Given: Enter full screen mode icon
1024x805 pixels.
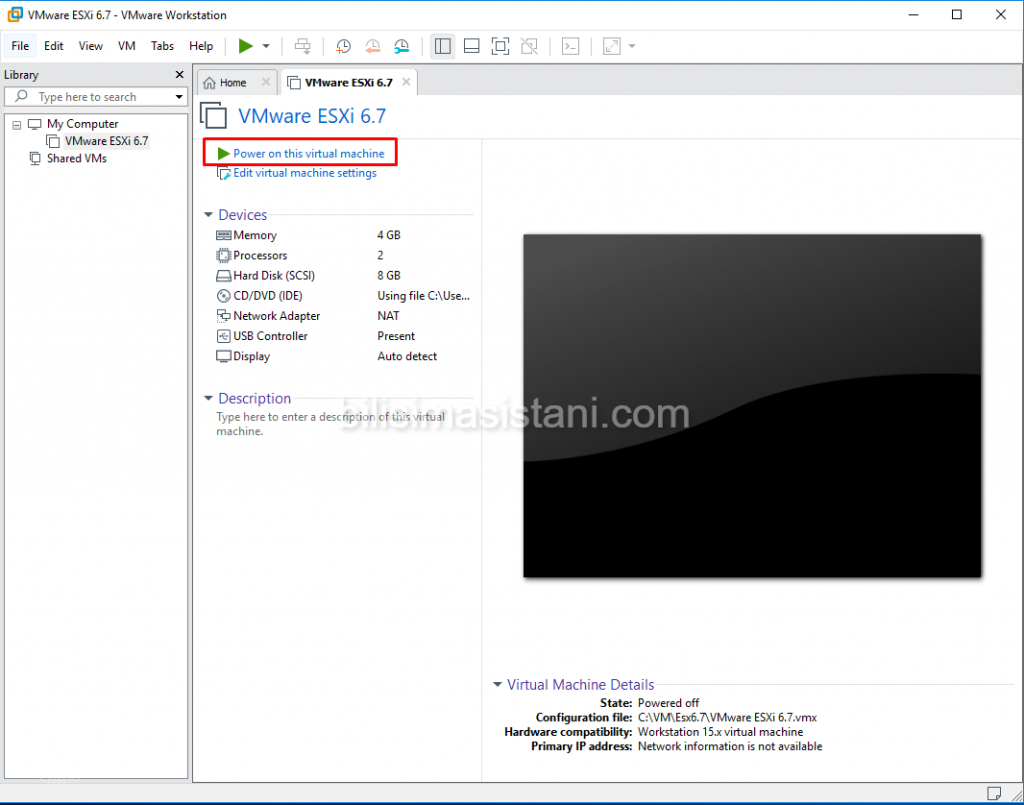Looking at the screenshot, I should tap(500, 46).
